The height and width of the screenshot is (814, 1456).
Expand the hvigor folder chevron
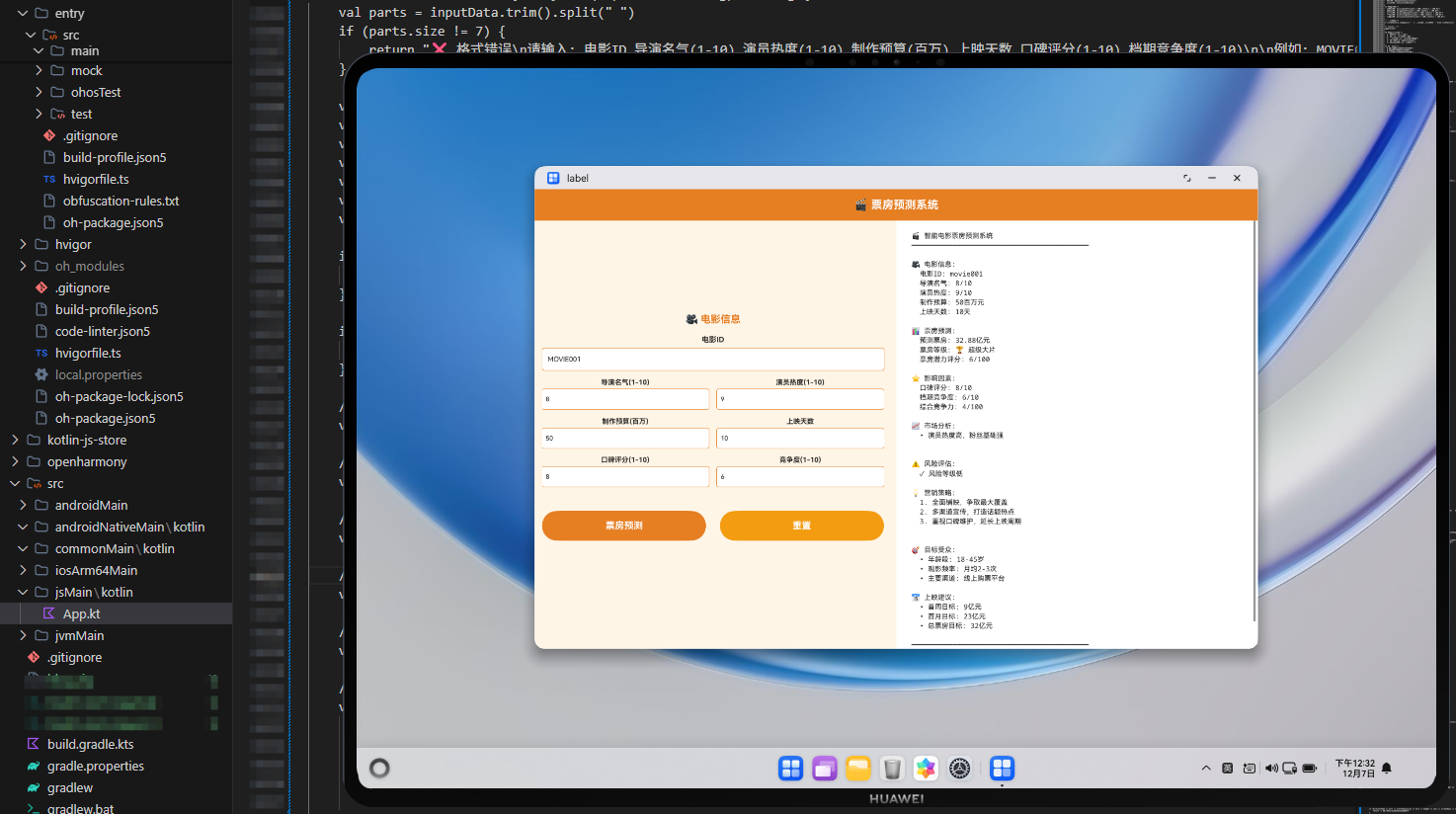tap(23, 244)
